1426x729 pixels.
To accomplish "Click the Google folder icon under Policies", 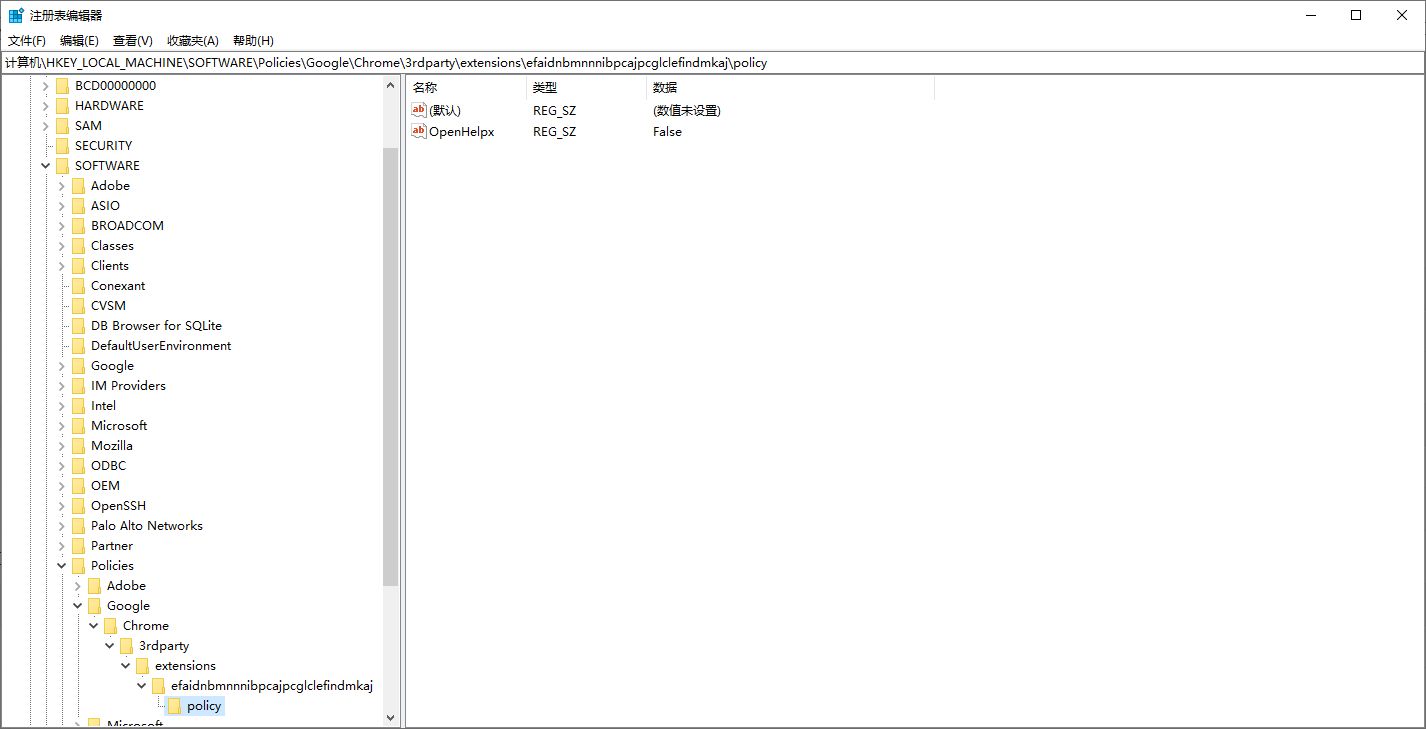I will (94, 605).
